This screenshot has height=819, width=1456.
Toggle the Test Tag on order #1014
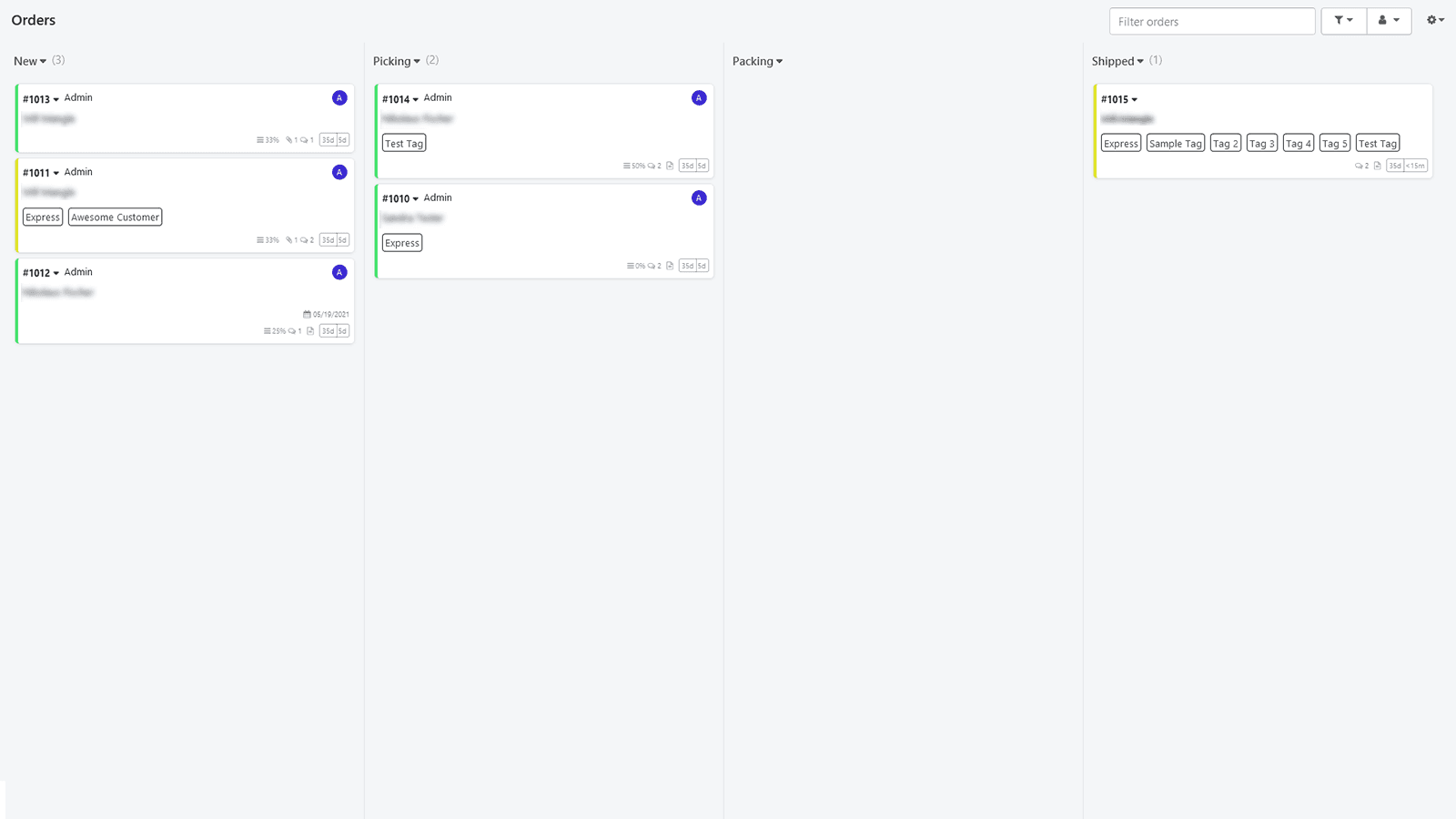coord(404,142)
